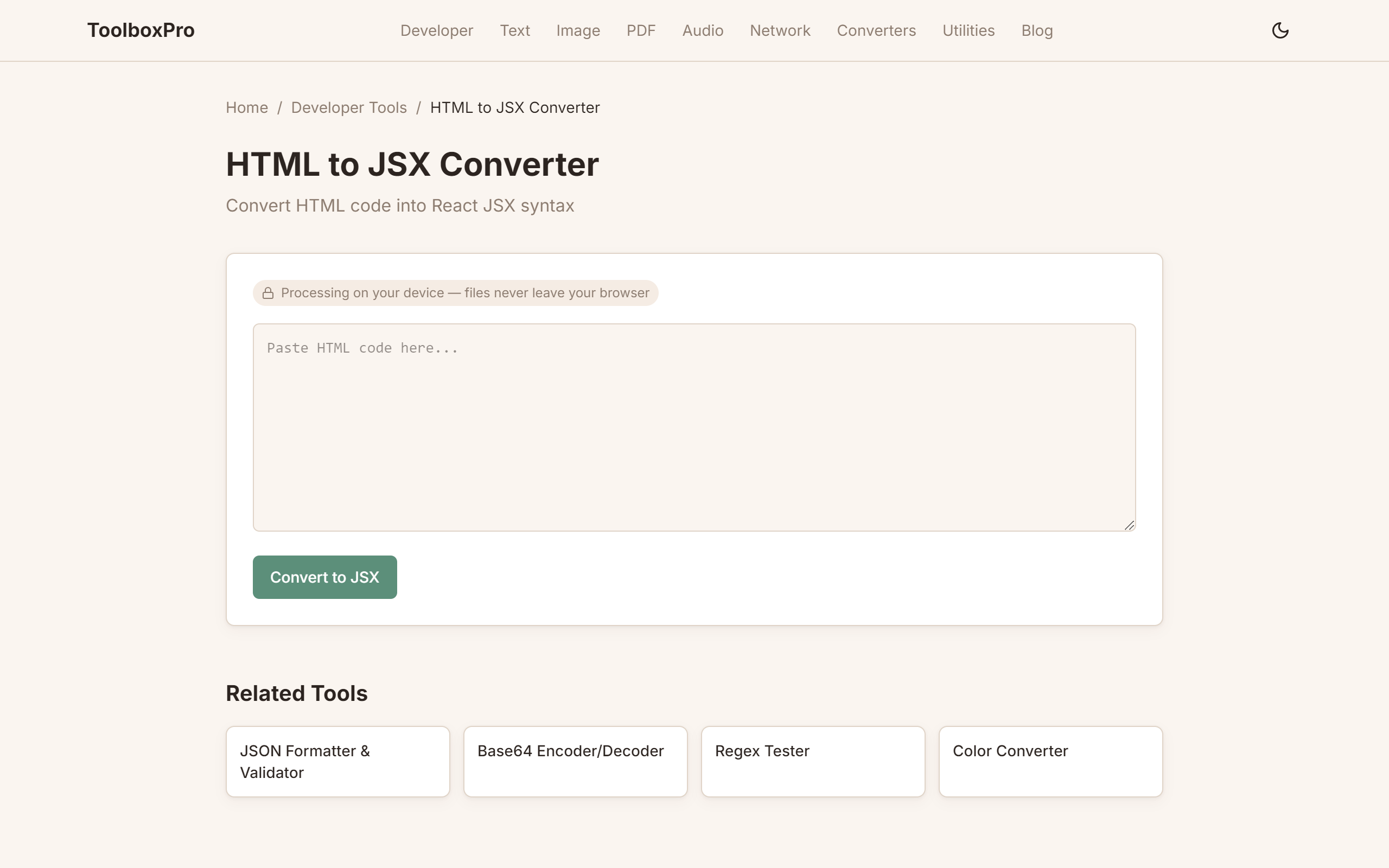Go to the Blog page
Screen dimensions: 1389x868
[x=1036, y=30]
